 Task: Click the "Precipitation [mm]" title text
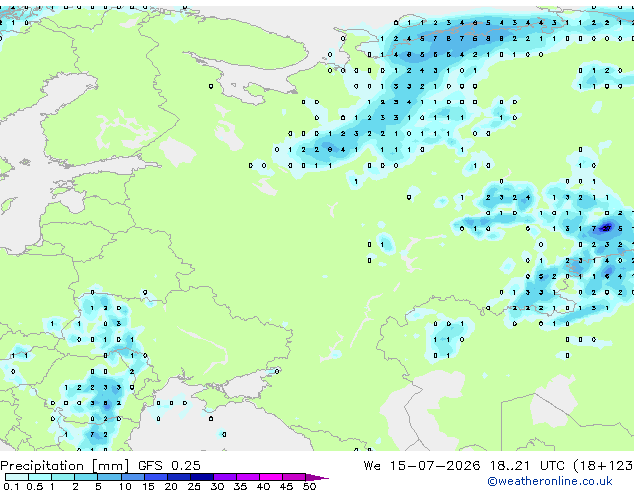tap(64, 466)
